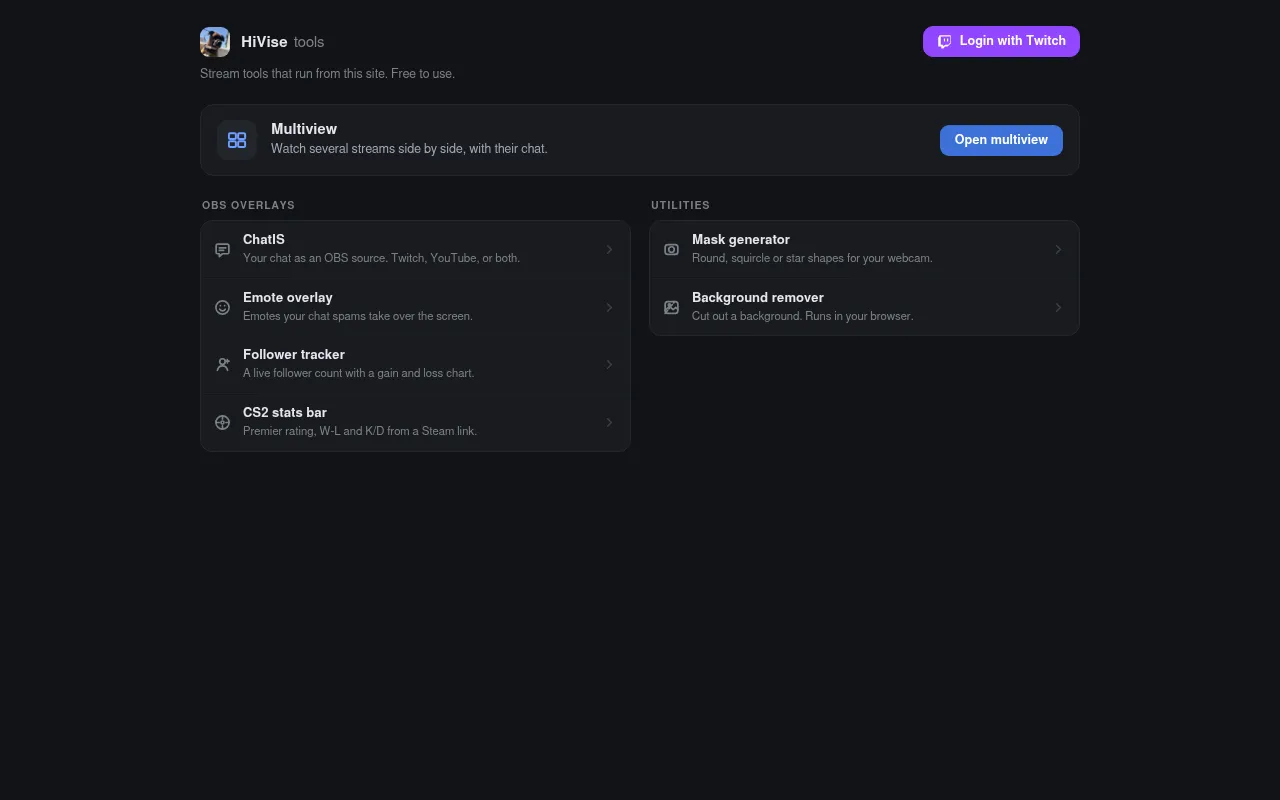Open Mask generator via its chevron arrow
This screenshot has height=800, width=1280.
click(1058, 249)
